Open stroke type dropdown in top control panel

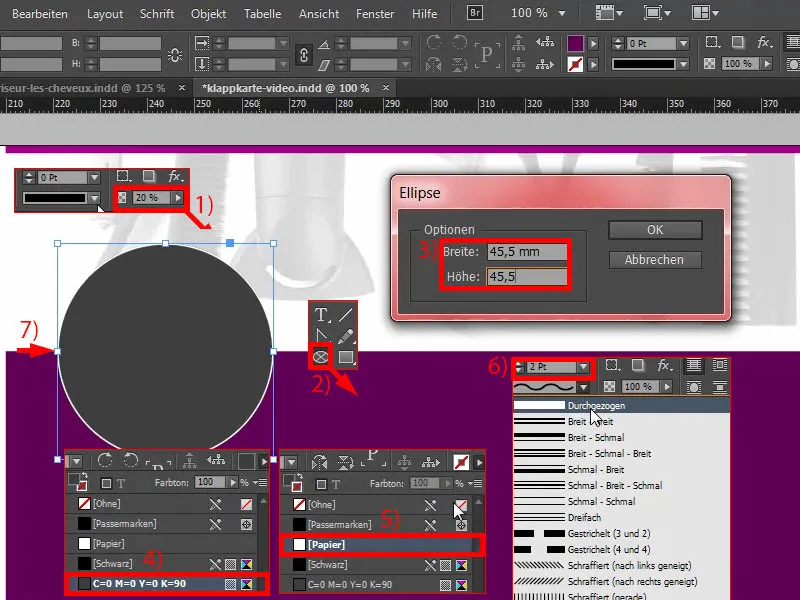click(x=683, y=64)
